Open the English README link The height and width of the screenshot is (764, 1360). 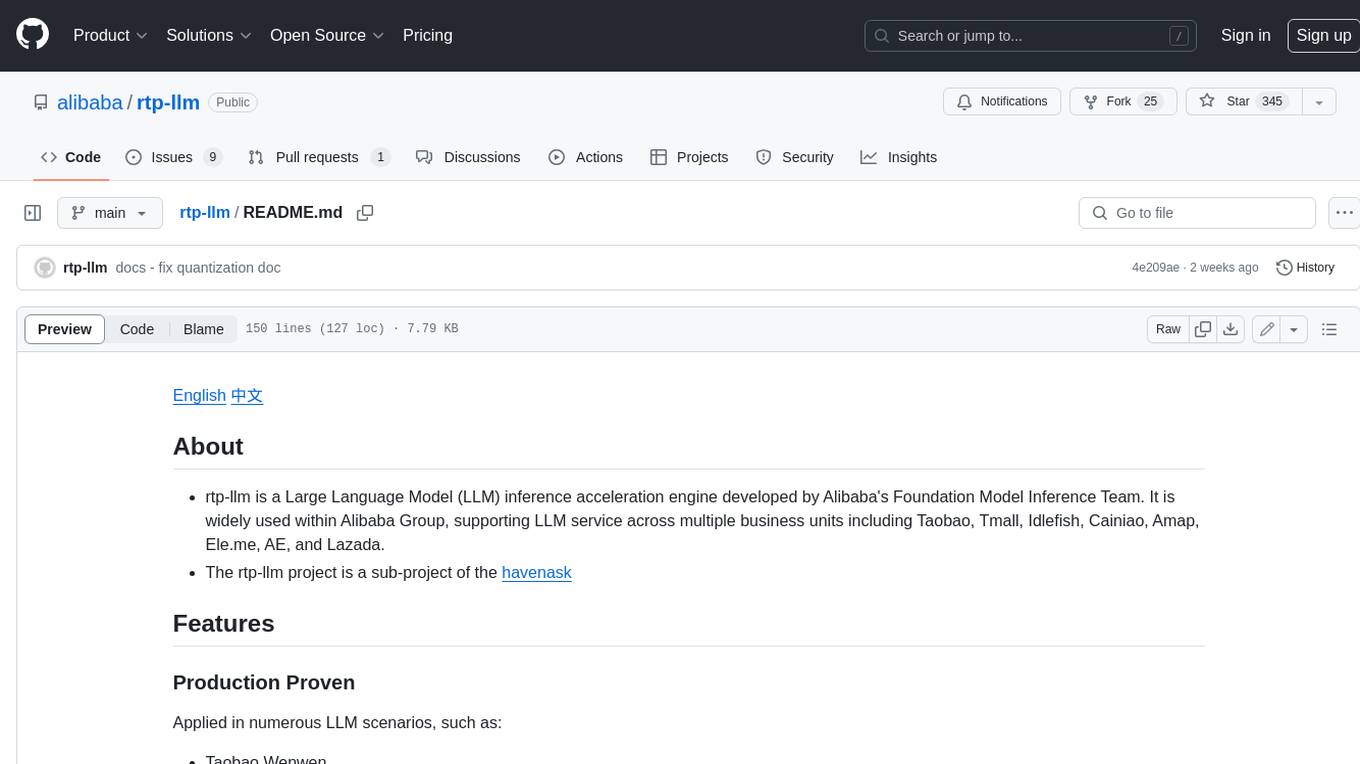[199, 395]
